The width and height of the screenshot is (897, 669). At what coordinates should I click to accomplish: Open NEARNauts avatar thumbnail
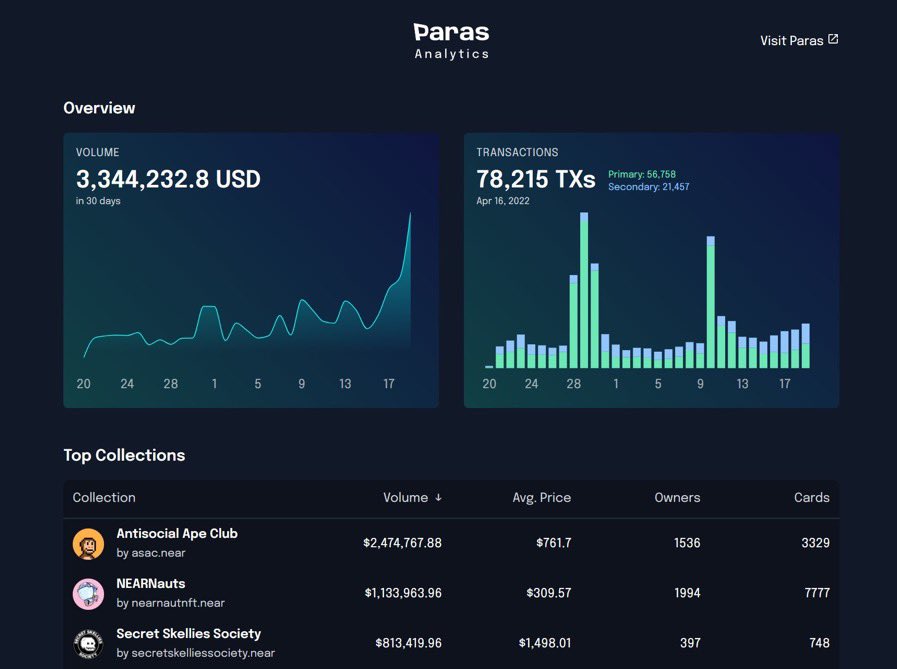pos(88,593)
